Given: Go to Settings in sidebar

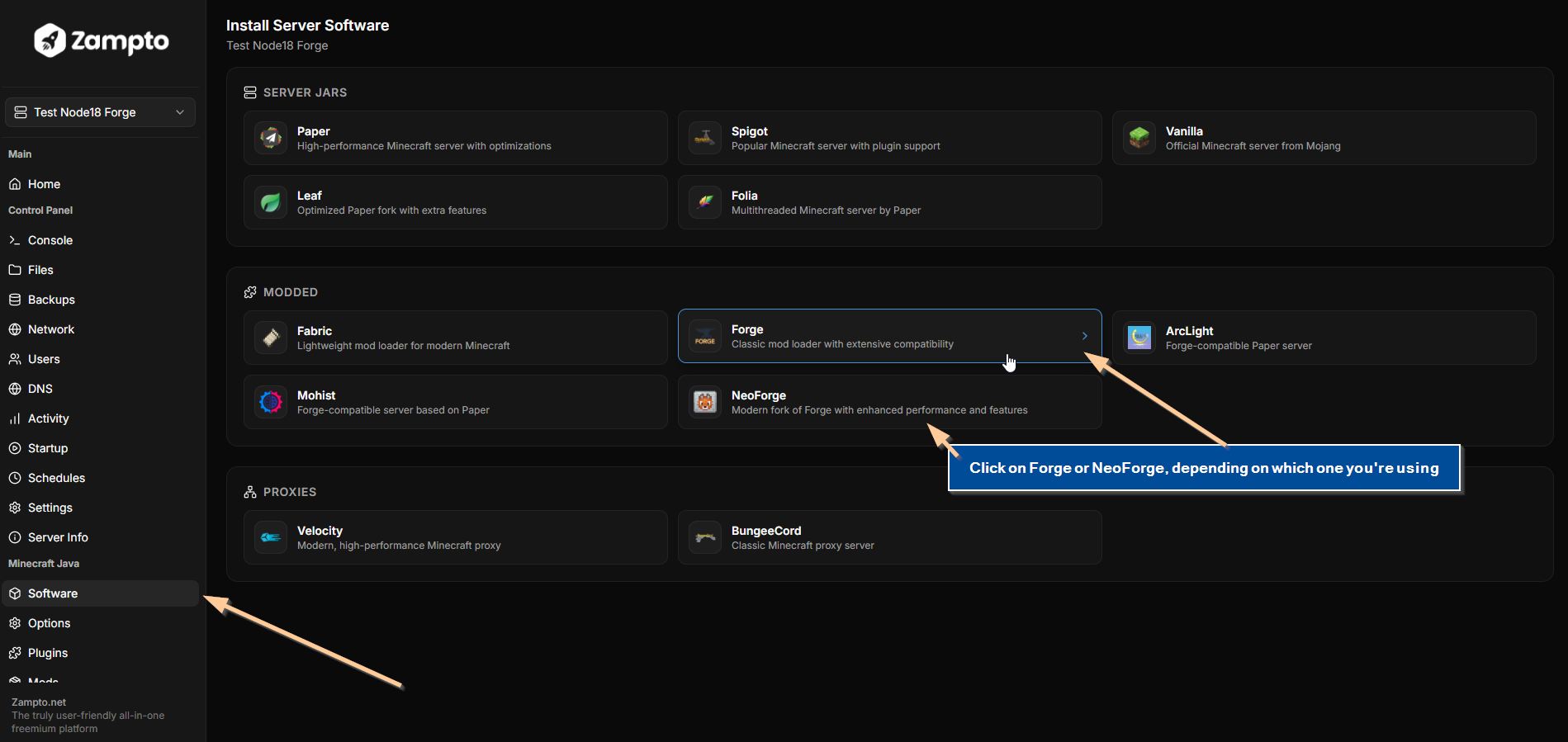Looking at the screenshot, I should (x=100, y=508).
